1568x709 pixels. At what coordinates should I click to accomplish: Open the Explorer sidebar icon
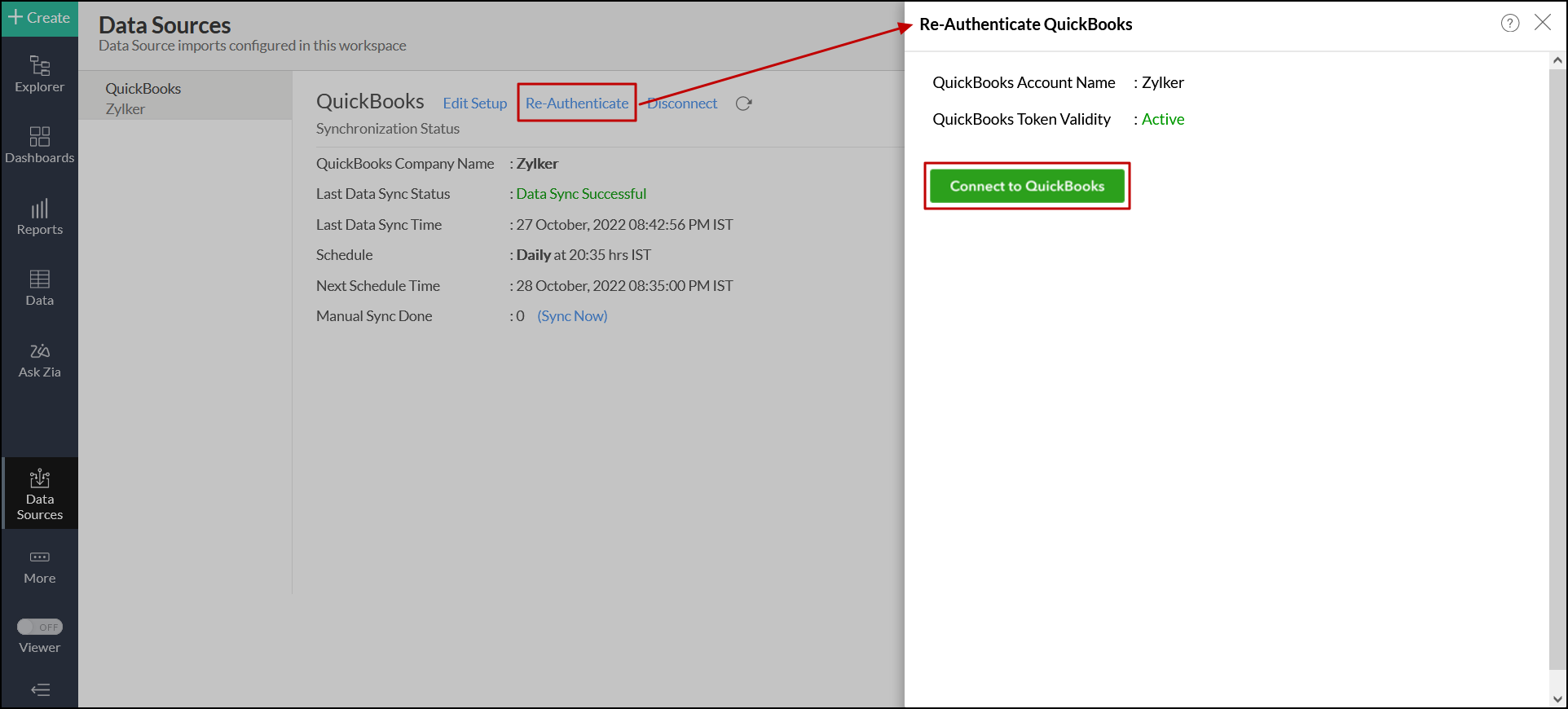coord(39,74)
